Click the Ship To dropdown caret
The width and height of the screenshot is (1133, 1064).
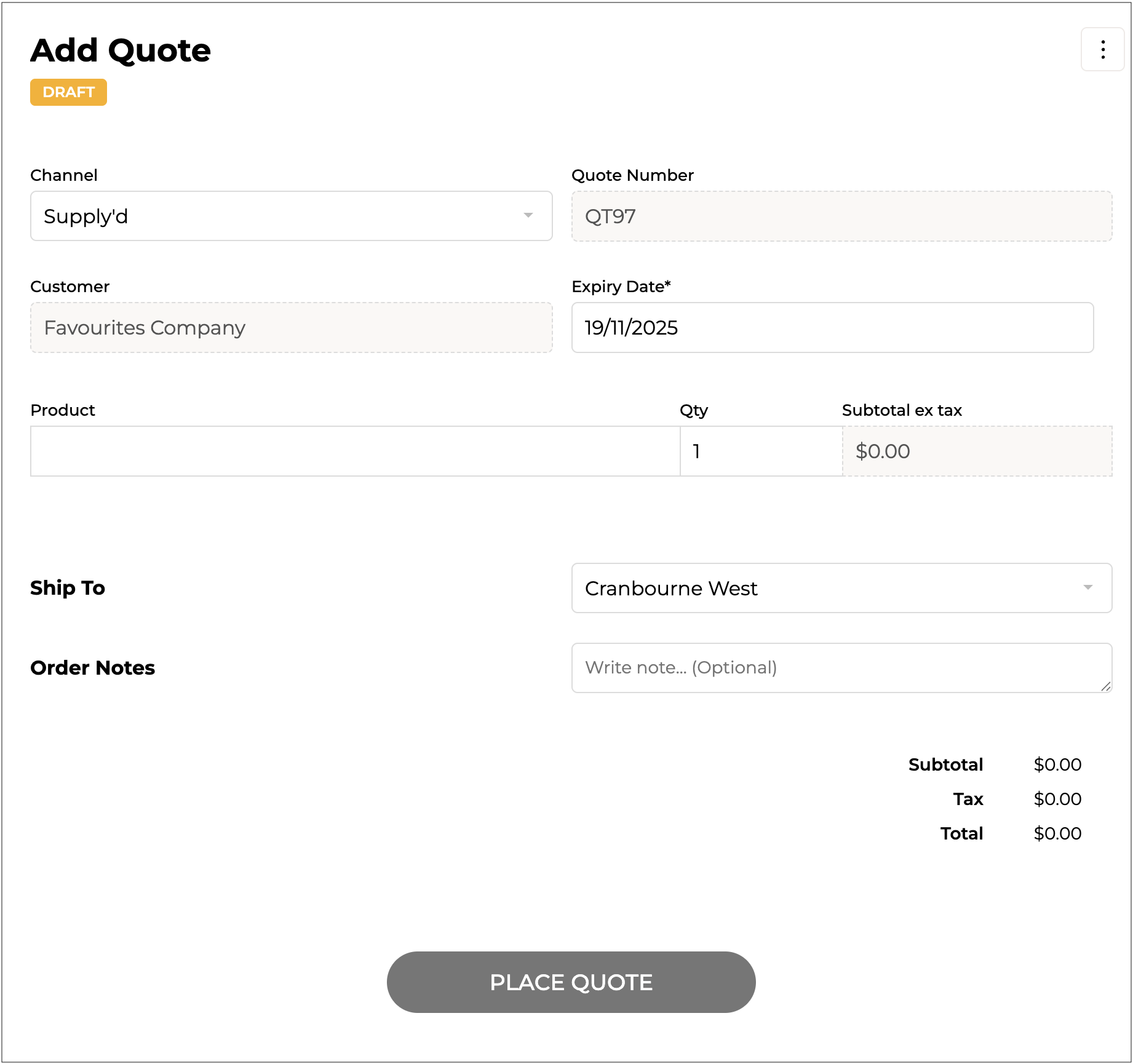(1087, 587)
